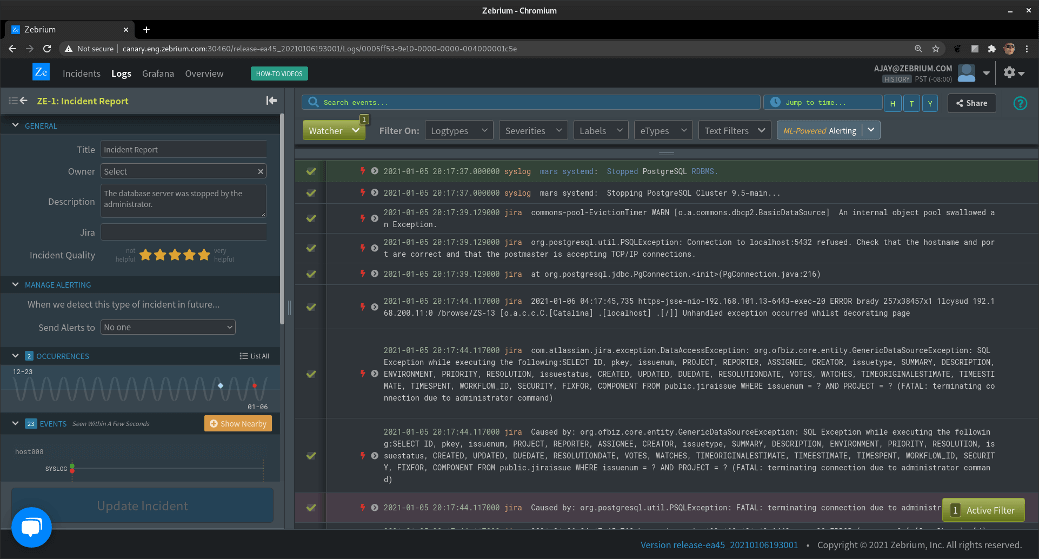
Task: Open the Severities filter dropdown
Action: coord(533,131)
